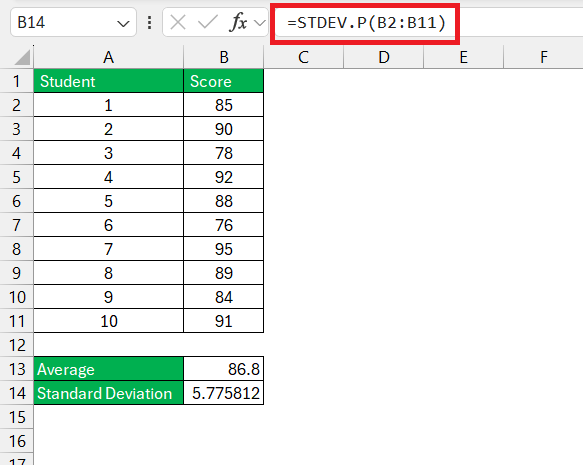Click the Enter checkmark icon in formula bar
This screenshot has height=465, width=583.
[207, 23]
